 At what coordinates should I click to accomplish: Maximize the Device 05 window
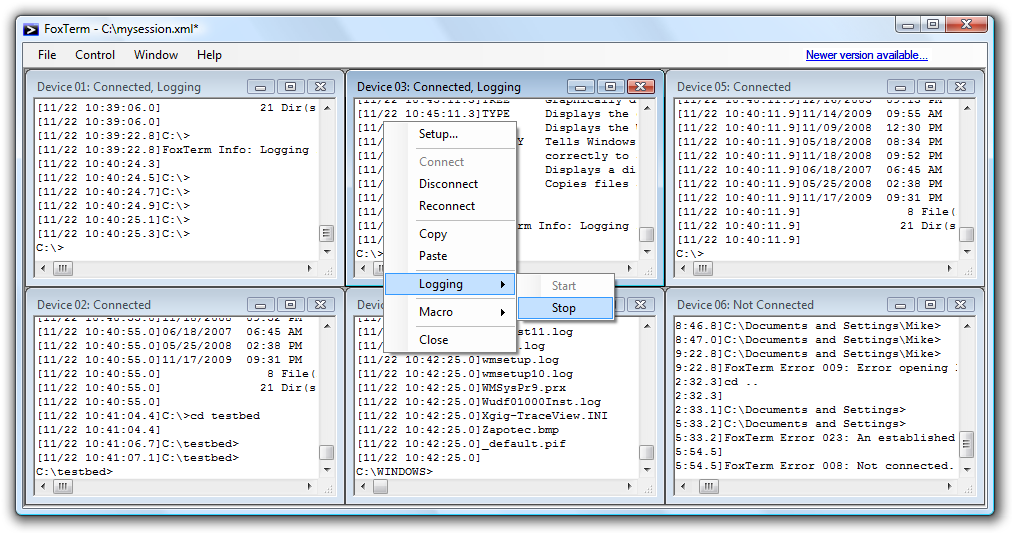coord(931,86)
